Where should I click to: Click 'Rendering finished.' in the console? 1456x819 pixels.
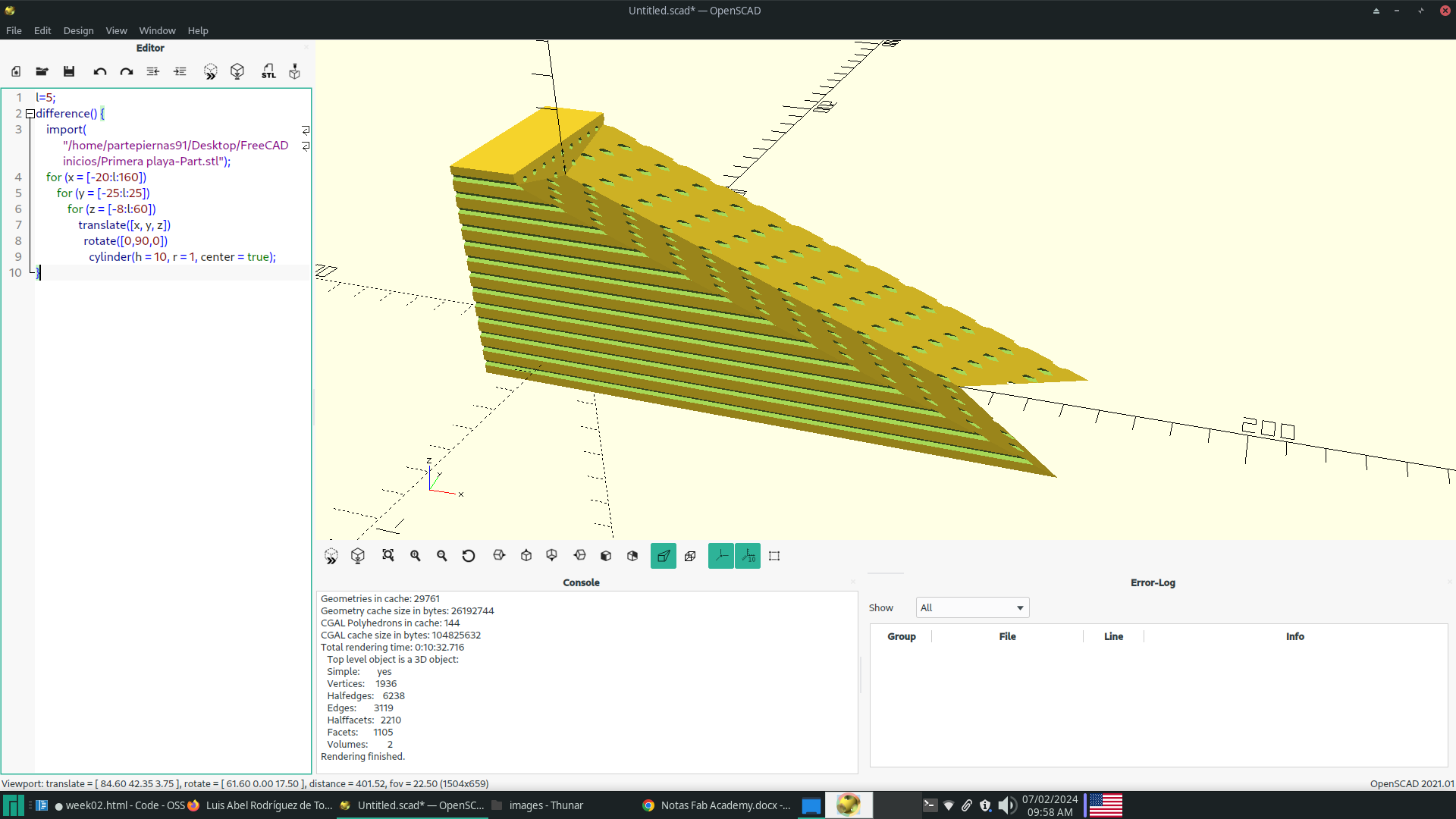coord(362,757)
